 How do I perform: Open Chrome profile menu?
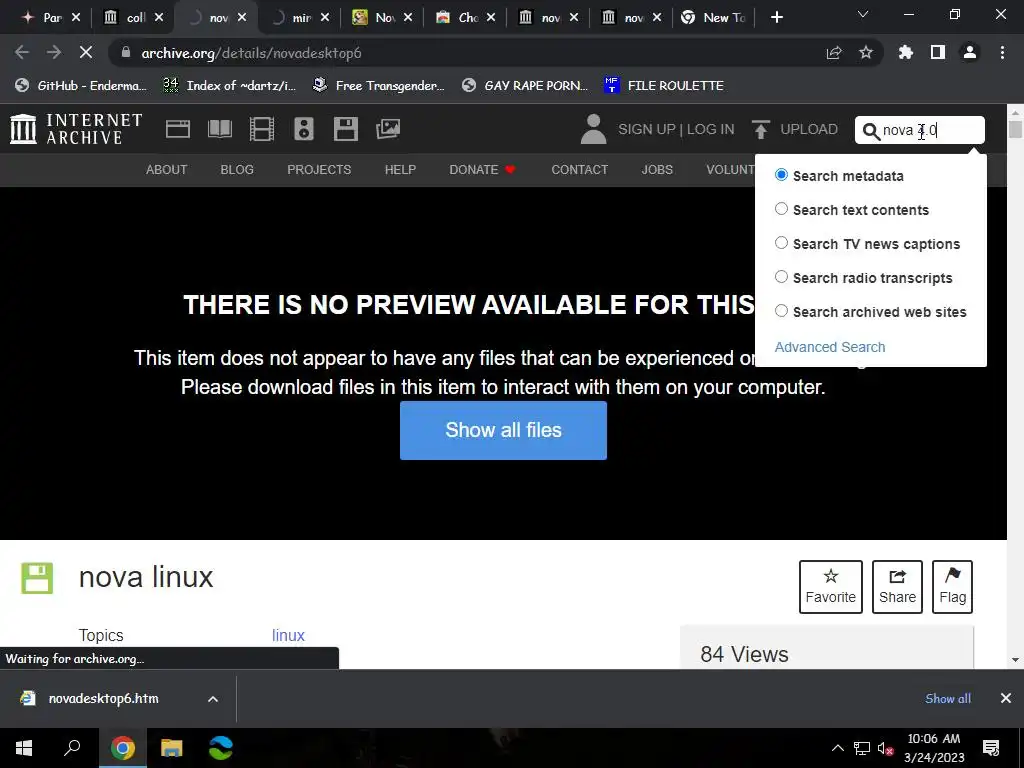970,53
